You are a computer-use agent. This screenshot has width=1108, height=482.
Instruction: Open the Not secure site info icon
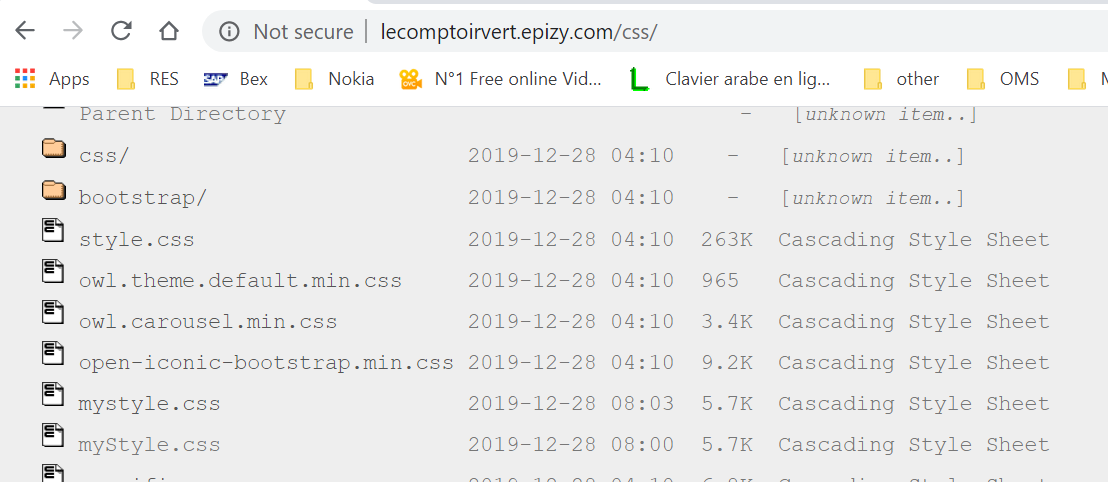point(228,31)
